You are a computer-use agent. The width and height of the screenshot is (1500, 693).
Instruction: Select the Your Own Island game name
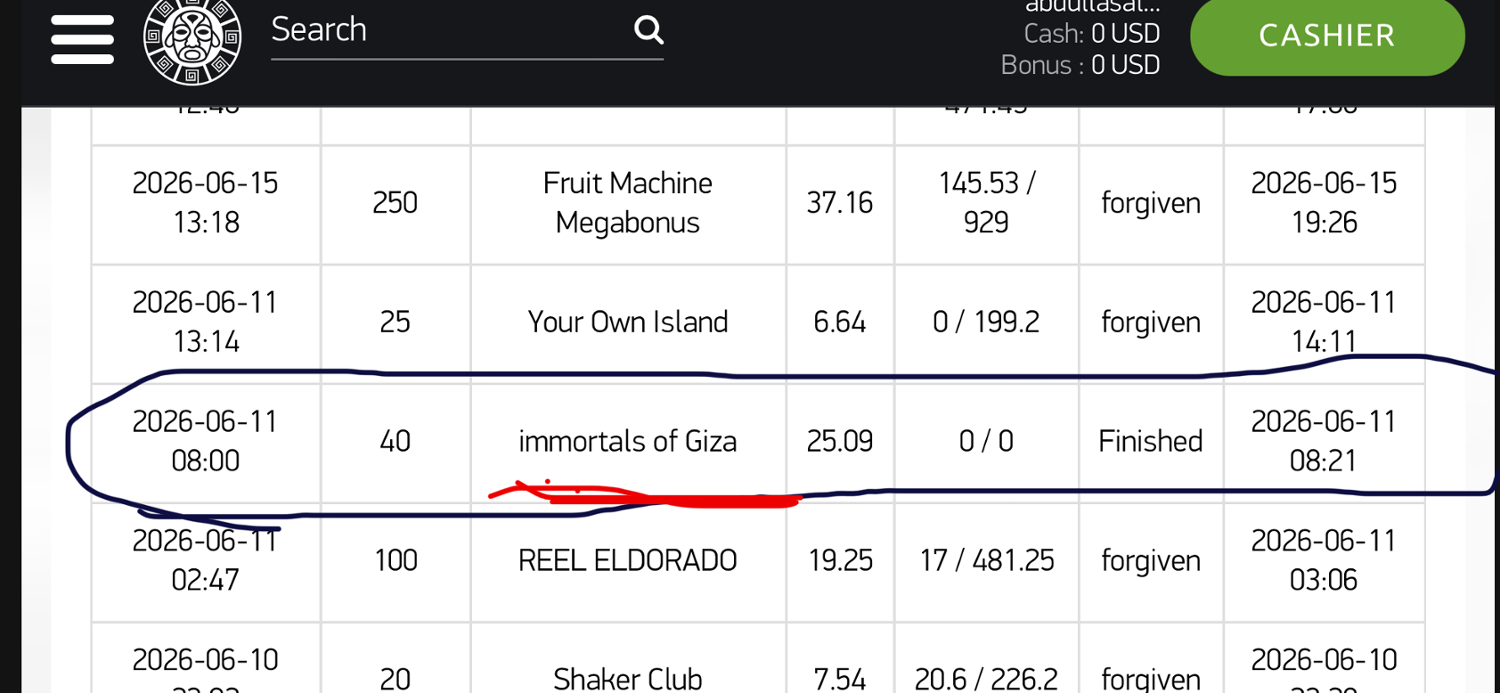[628, 322]
